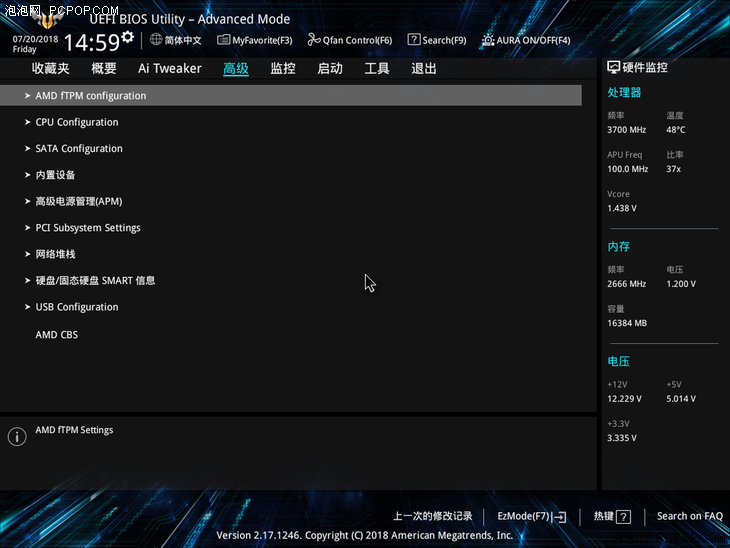
Task: Open AMD fTPM configuration entry
Action: coord(291,95)
